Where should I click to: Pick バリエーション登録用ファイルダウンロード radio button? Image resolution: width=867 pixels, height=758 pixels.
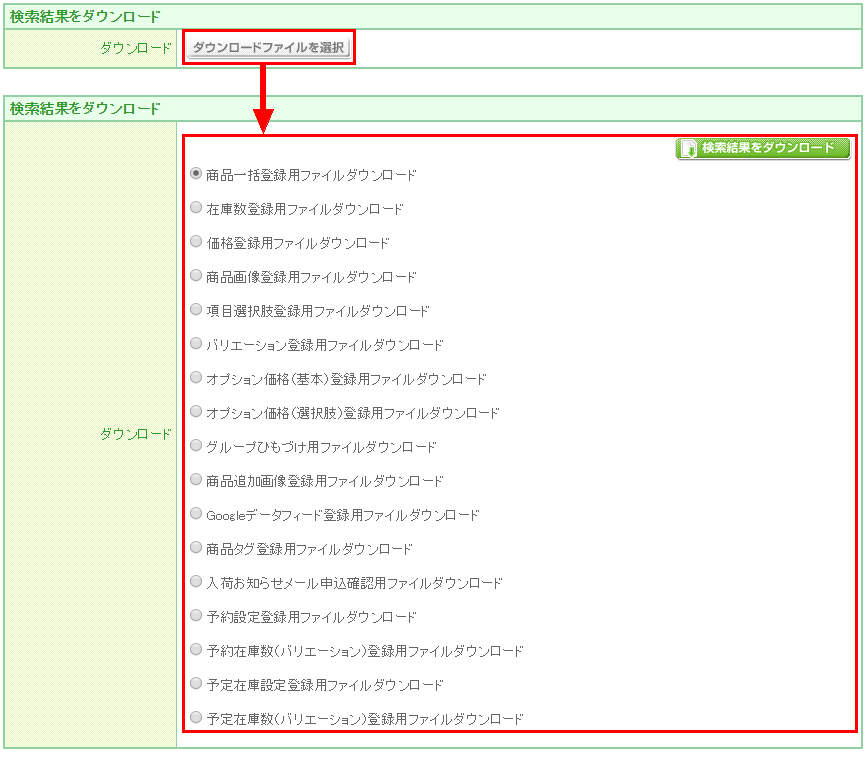point(196,343)
